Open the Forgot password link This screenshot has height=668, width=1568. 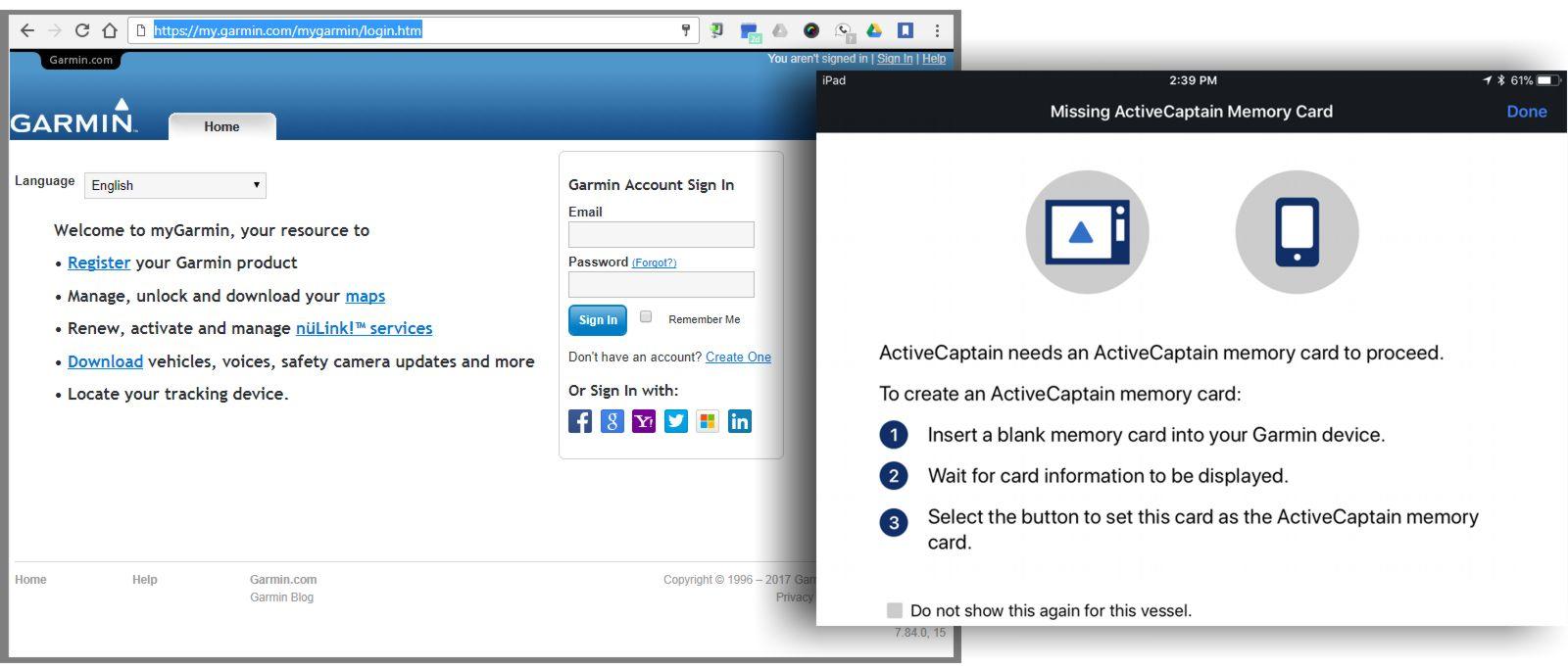(x=654, y=262)
